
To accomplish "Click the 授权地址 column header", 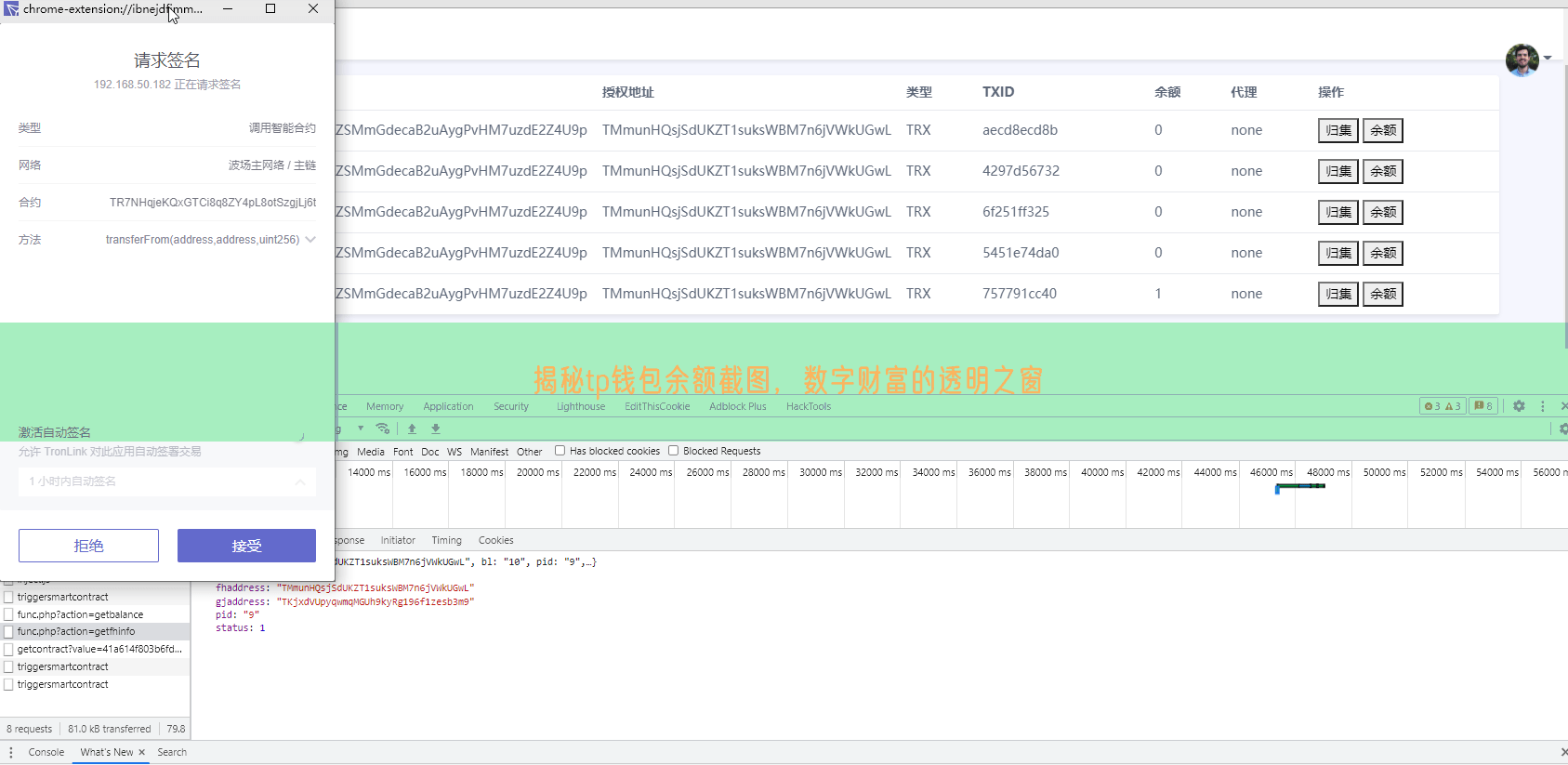I will (628, 92).
